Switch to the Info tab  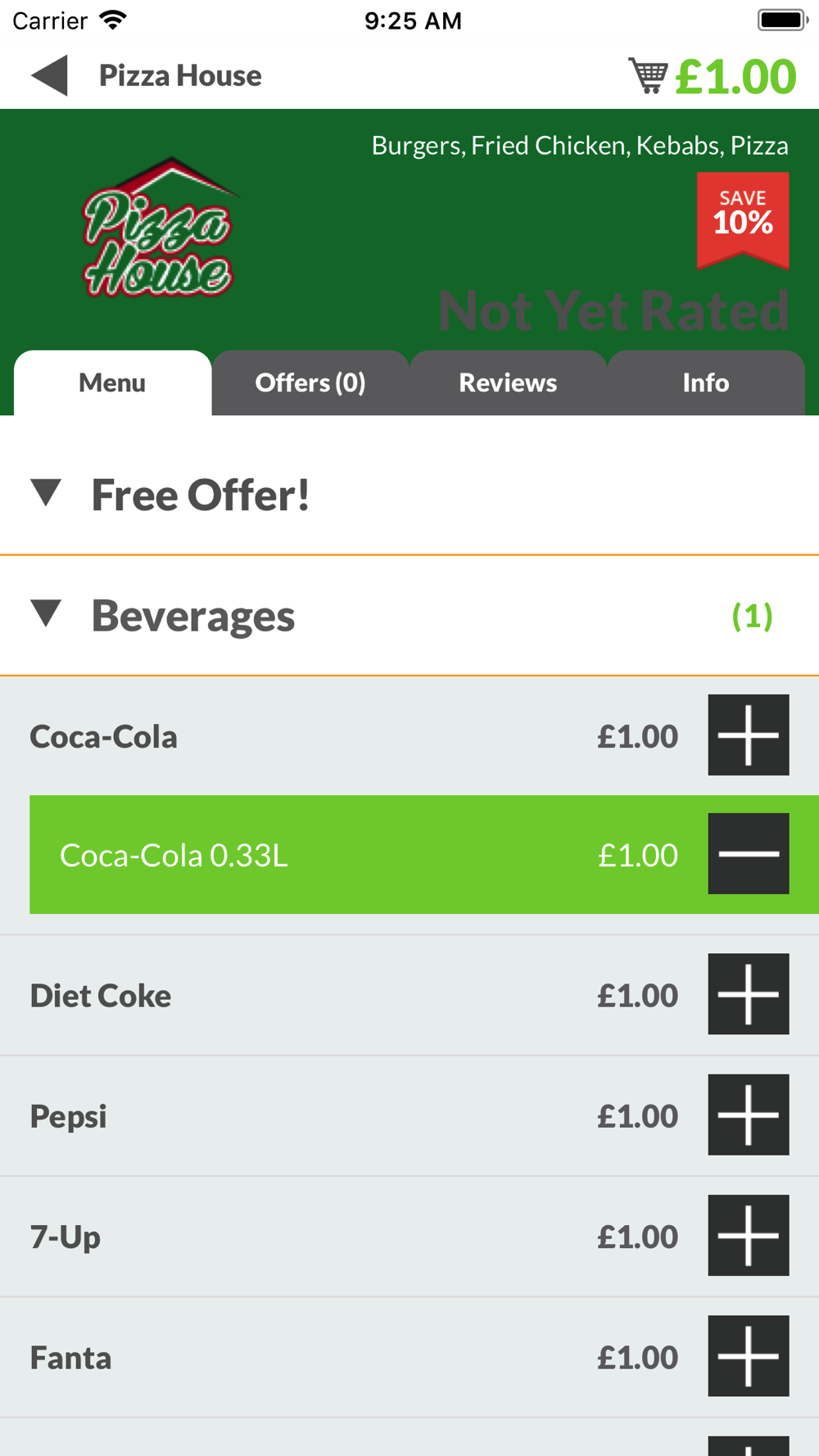point(706,382)
